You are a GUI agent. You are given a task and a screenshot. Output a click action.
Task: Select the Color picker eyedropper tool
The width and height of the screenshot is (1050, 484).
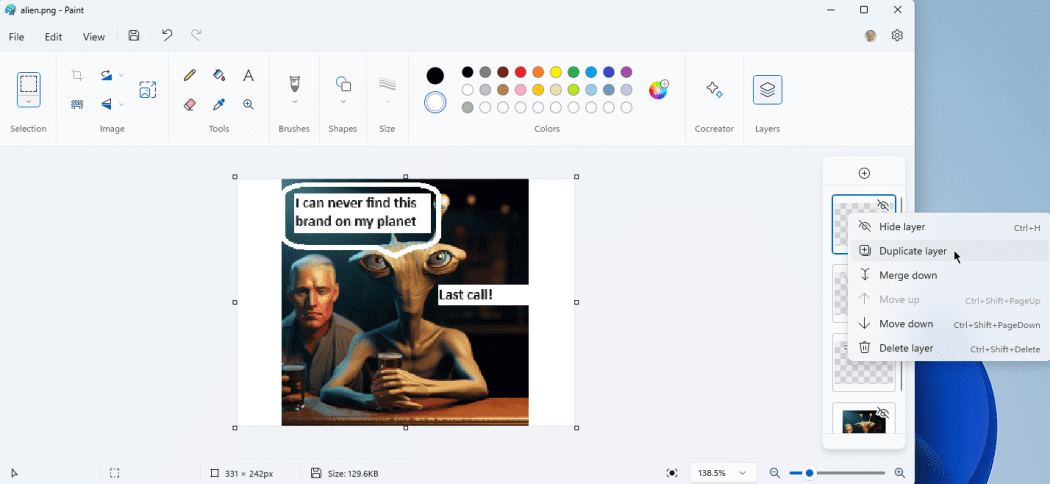click(x=219, y=104)
